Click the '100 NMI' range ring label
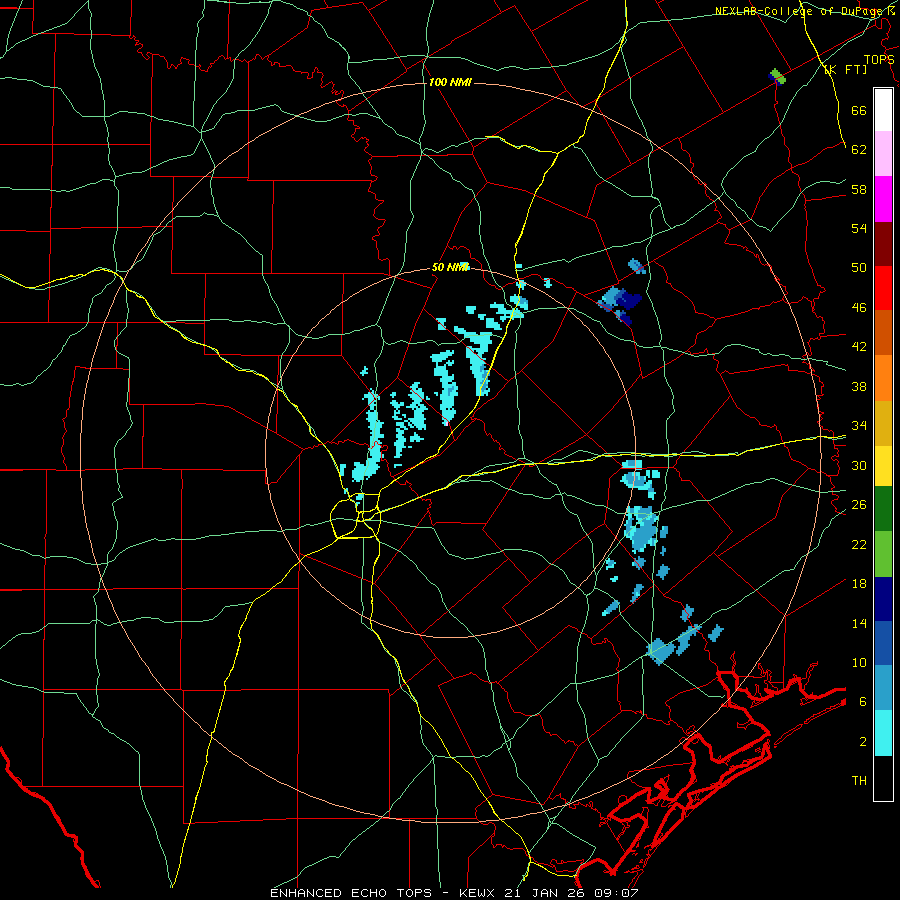Viewport: 900px width, 900px height. [x=450, y=83]
